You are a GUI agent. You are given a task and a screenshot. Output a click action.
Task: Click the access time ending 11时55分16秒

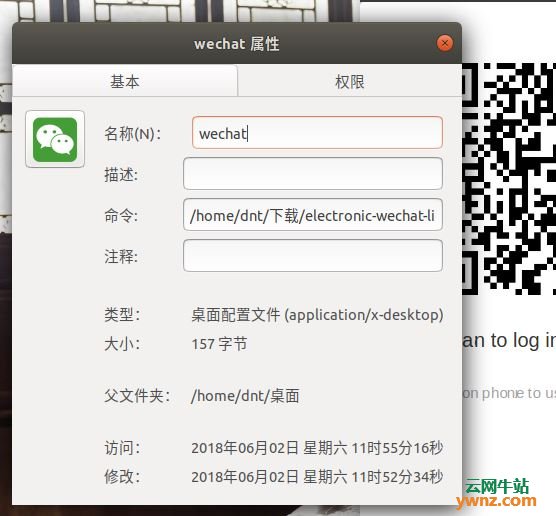pos(317,448)
